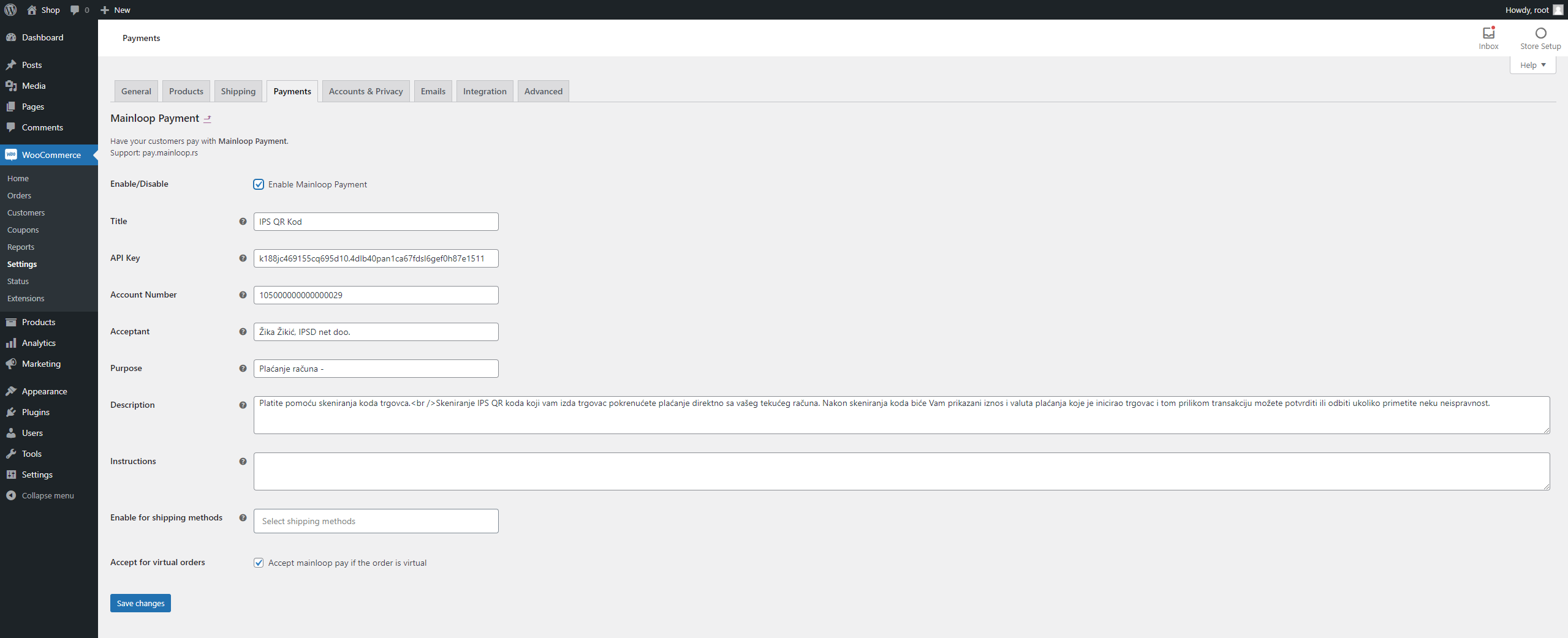The height and width of the screenshot is (638, 1568).
Task: Open Orders from the WooCommerce submenu
Action: (x=19, y=195)
